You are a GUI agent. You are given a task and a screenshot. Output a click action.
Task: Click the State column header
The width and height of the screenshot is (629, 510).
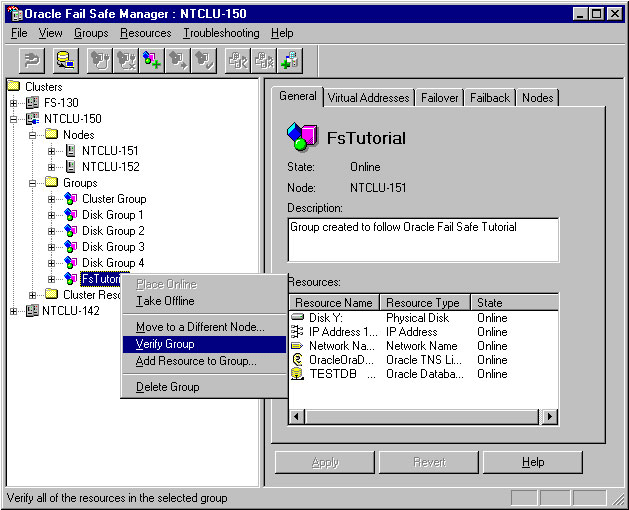[x=515, y=303]
